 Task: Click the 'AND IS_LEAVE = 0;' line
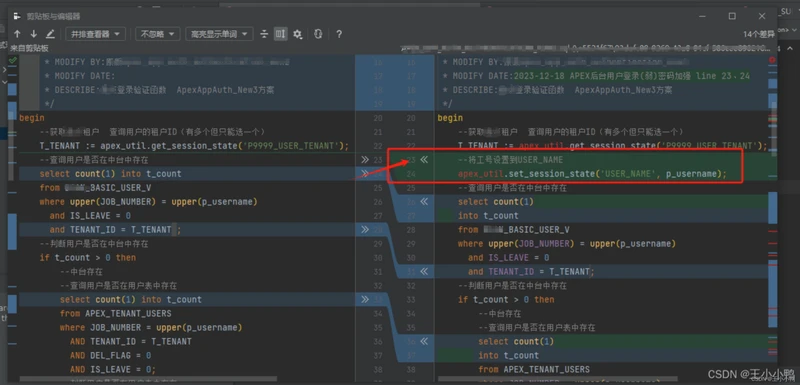pos(113,369)
